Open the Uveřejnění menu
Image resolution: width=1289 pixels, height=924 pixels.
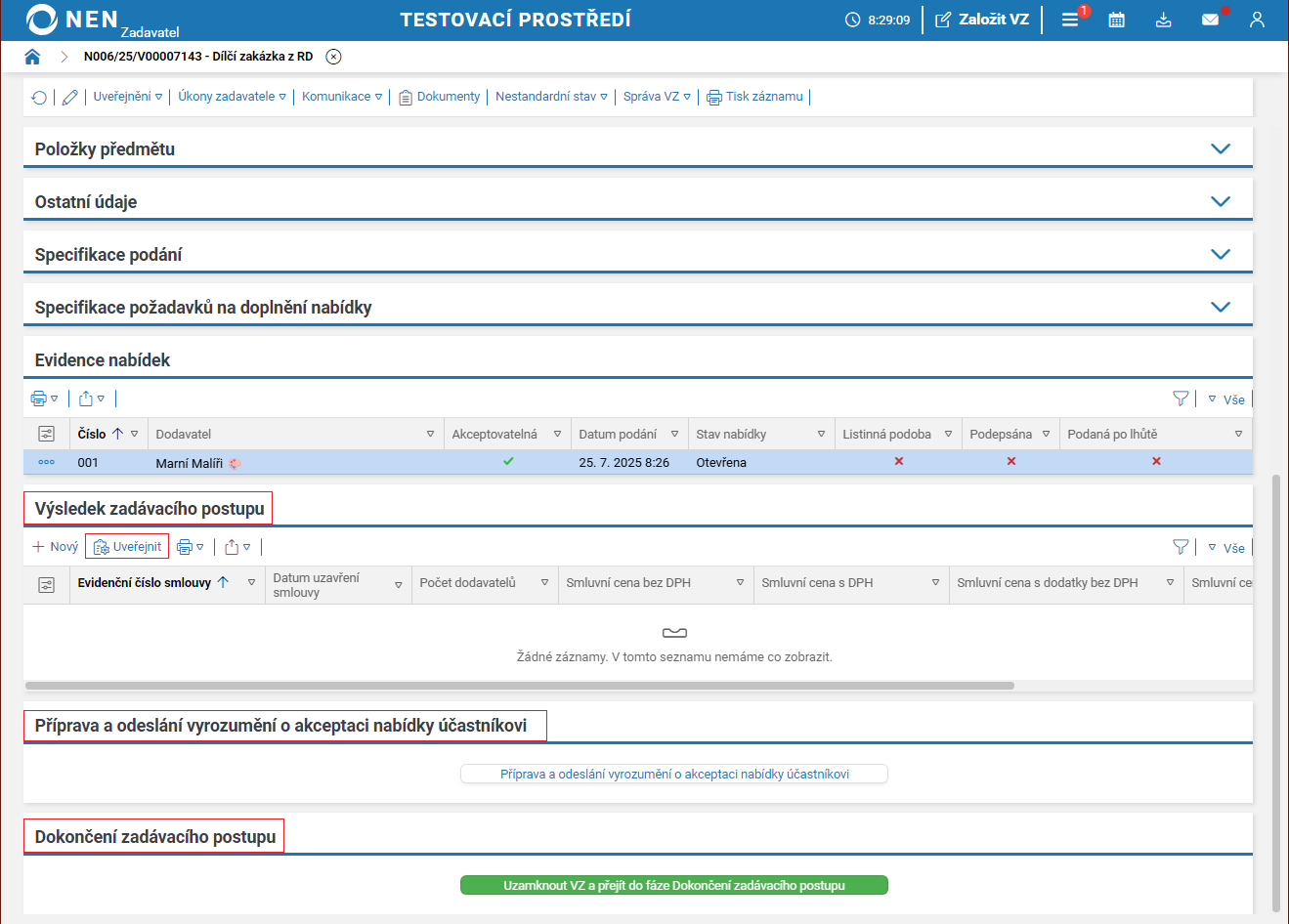coord(128,97)
